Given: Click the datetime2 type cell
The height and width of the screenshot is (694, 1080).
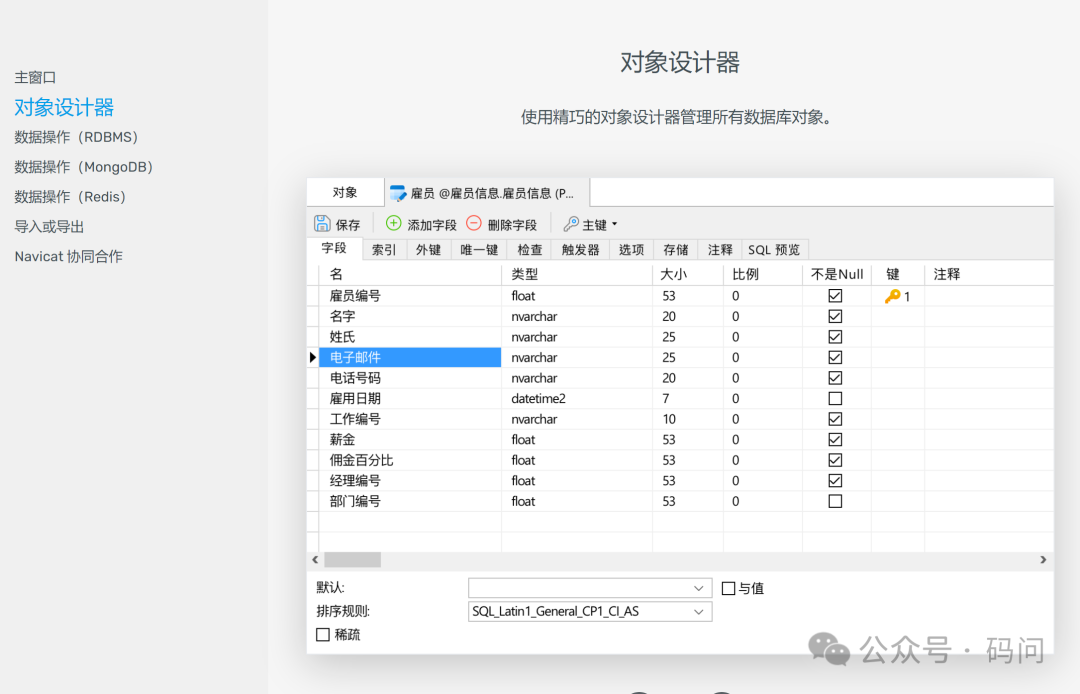Looking at the screenshot, I should (x=577, y=399).
